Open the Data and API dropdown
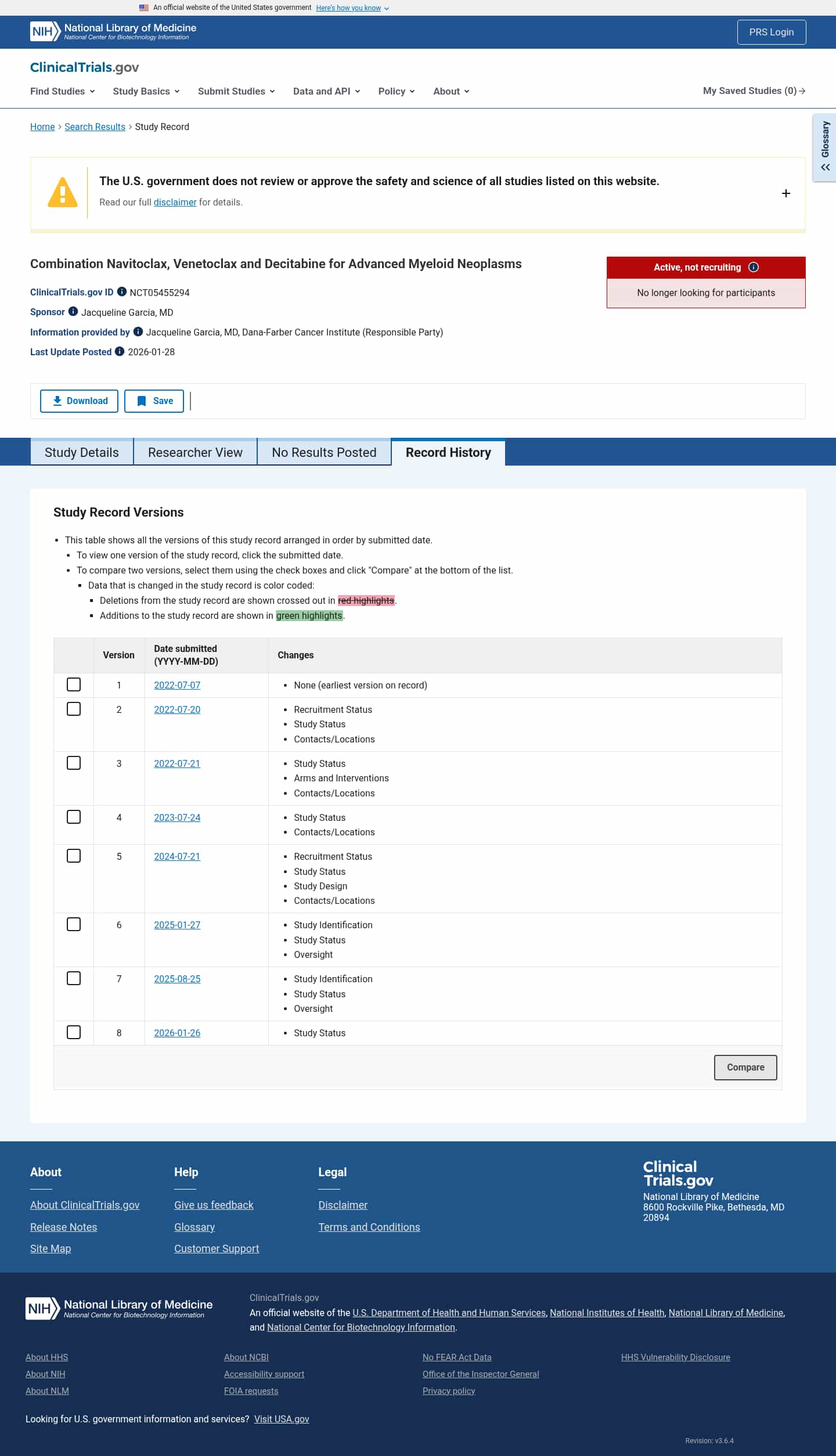The width and height of the screenshot is (836, 1456). coord(327,91)
